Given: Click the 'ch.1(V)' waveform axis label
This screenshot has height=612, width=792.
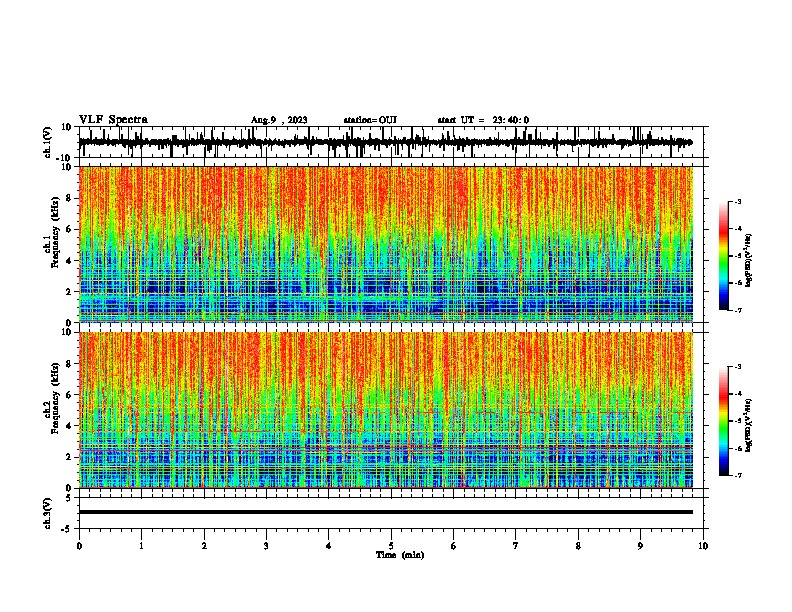Looking at the screenshot, I should pos(48,142).
